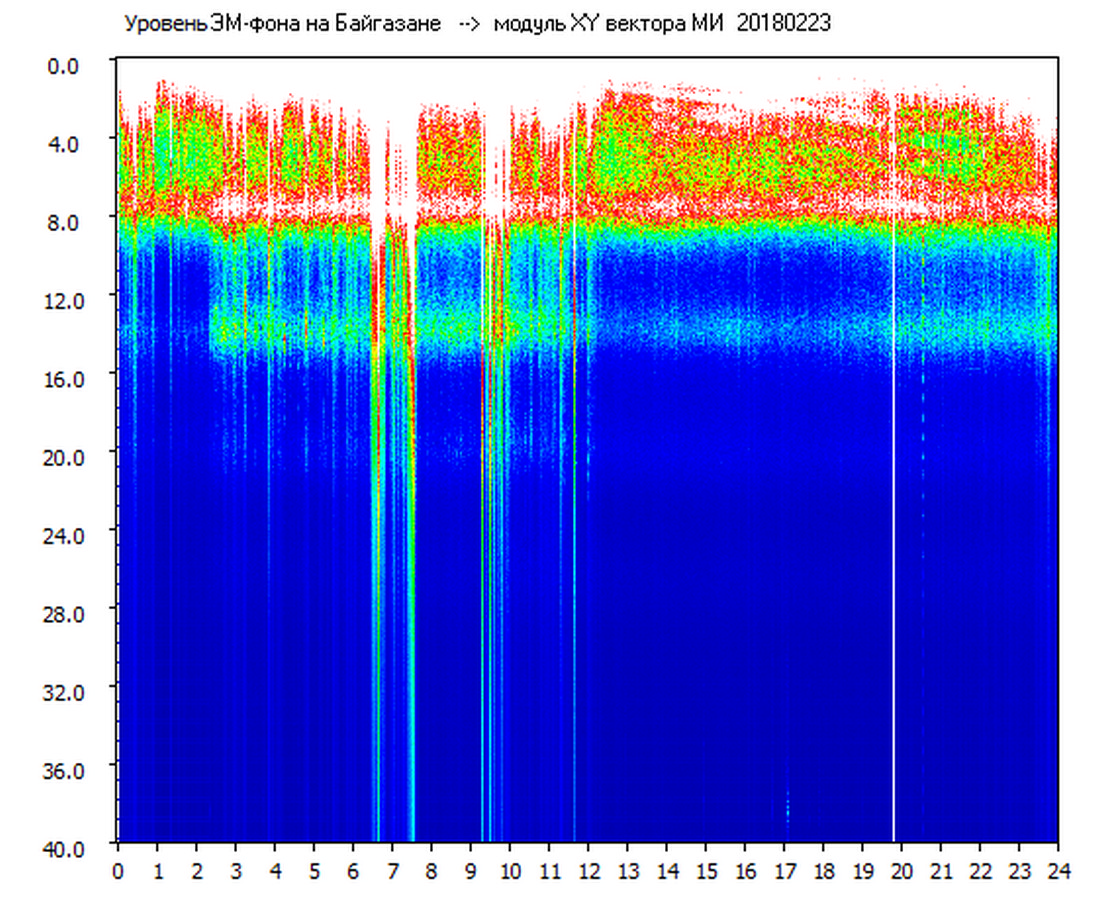Click hour 22 label on the horizontal axis
The height and width of the screenshot is (900, 1096).
point(980,870)
